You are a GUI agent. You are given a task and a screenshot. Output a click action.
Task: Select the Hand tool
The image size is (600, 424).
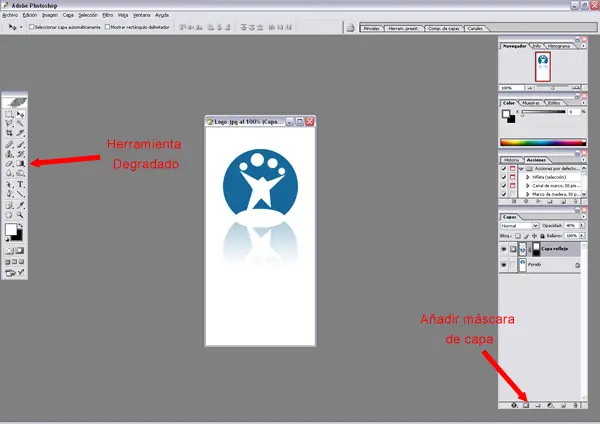[x=9, y=215]
